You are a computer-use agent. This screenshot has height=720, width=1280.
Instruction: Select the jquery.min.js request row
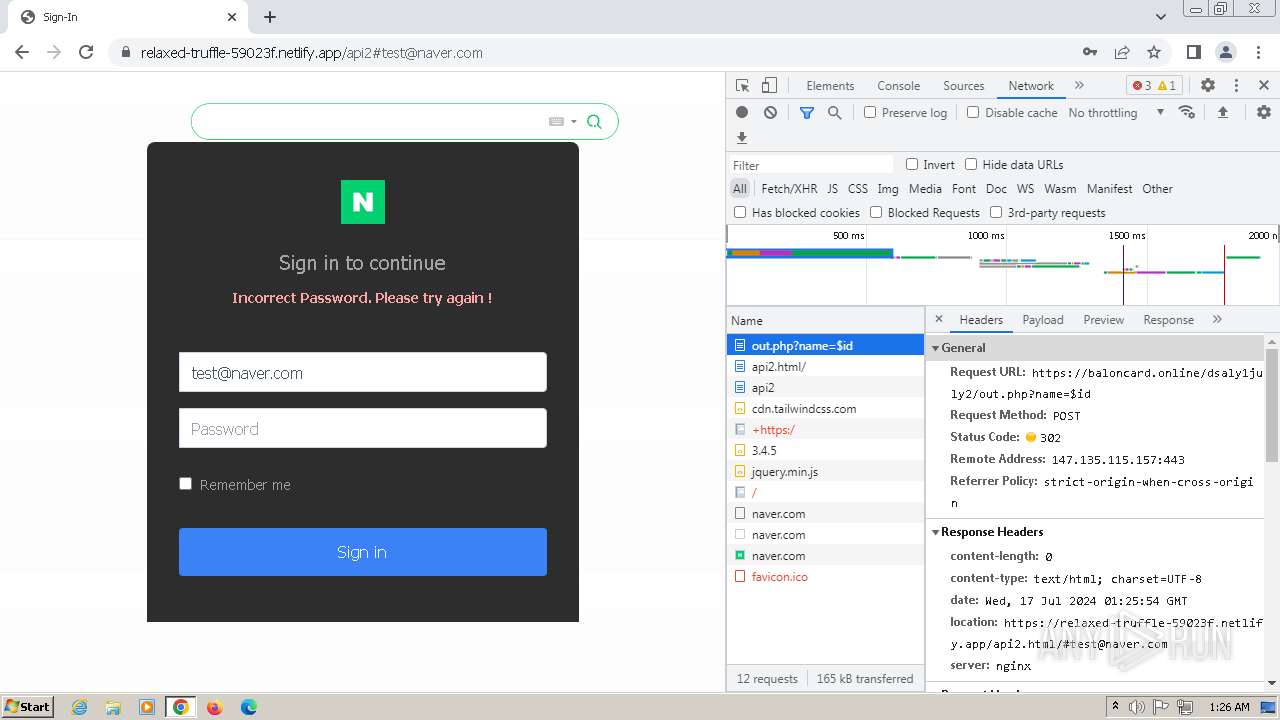pos(825,471)
